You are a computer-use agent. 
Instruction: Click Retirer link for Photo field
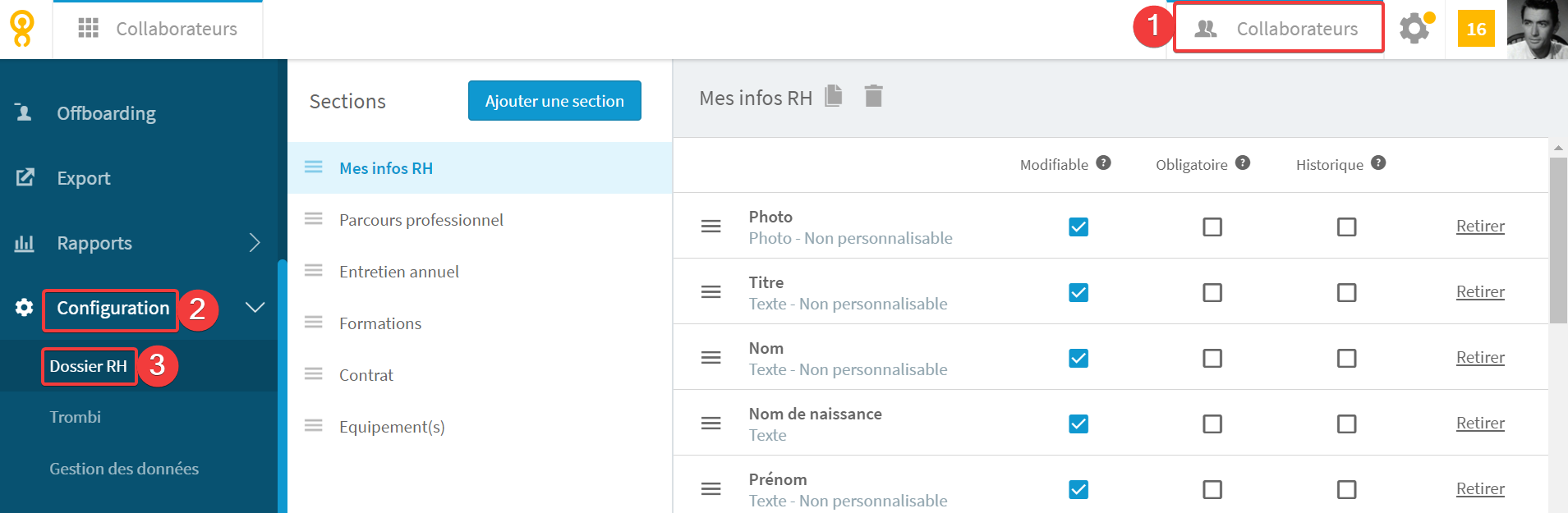(x=1480, y=226)
